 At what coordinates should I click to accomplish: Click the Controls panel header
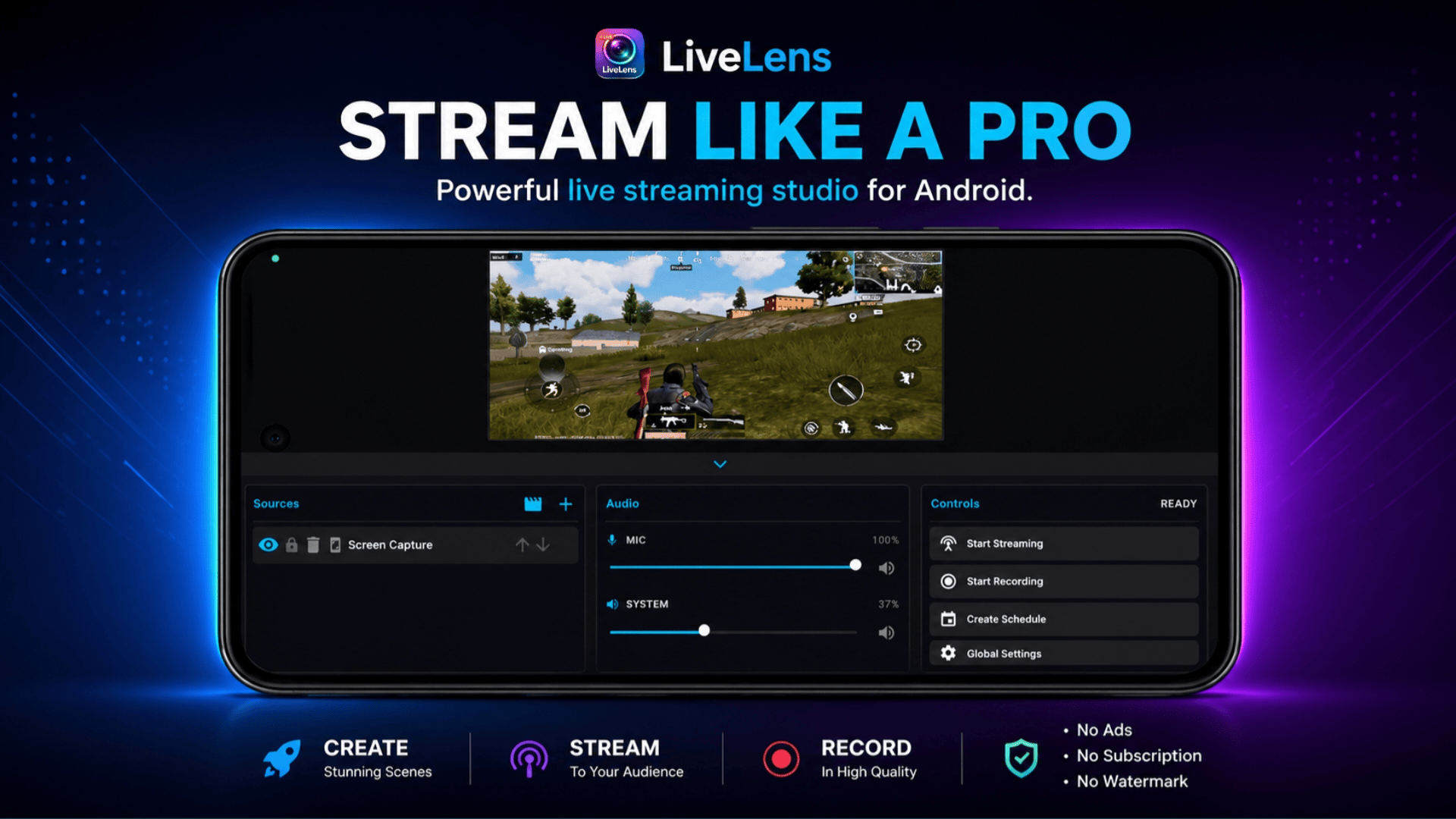tap(955, 504)
